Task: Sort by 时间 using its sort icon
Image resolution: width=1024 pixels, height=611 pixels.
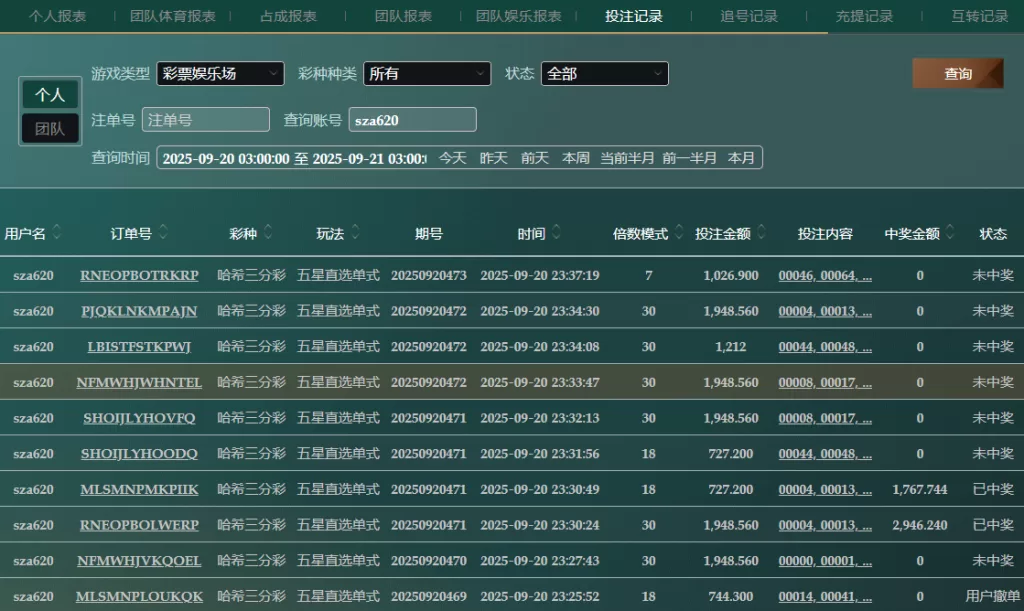Action: tap(556, 234)
